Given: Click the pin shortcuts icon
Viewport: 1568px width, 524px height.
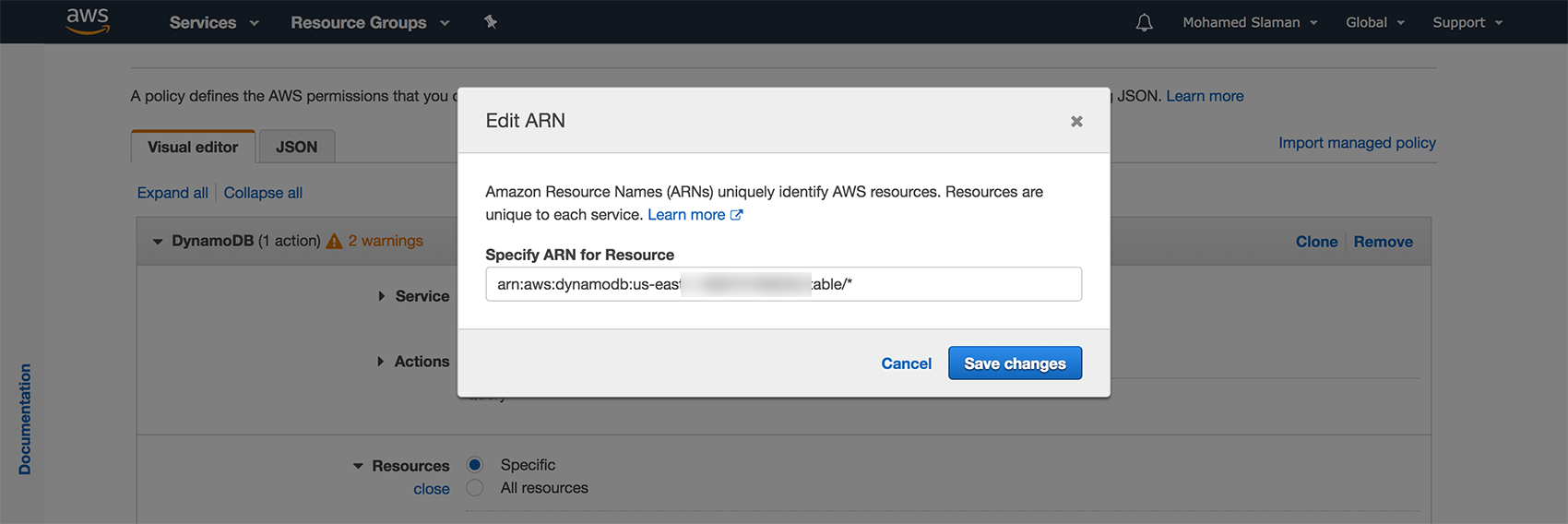Looking at the screenshot, I should tap(491, 21).
